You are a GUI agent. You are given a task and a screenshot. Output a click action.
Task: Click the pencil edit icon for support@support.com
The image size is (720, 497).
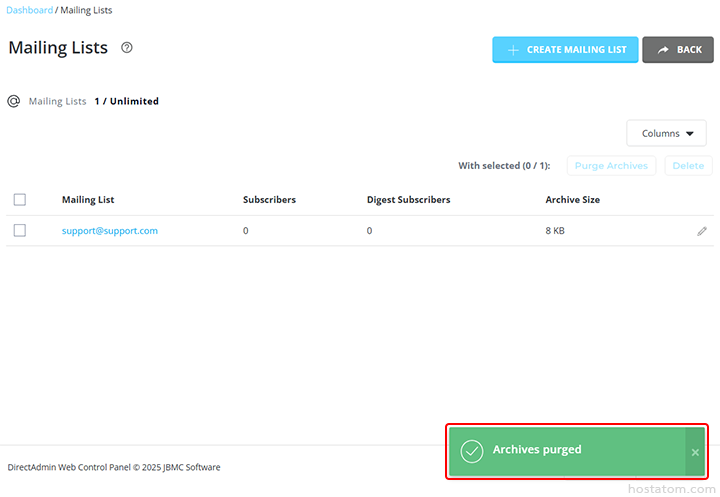coord(702,231)
